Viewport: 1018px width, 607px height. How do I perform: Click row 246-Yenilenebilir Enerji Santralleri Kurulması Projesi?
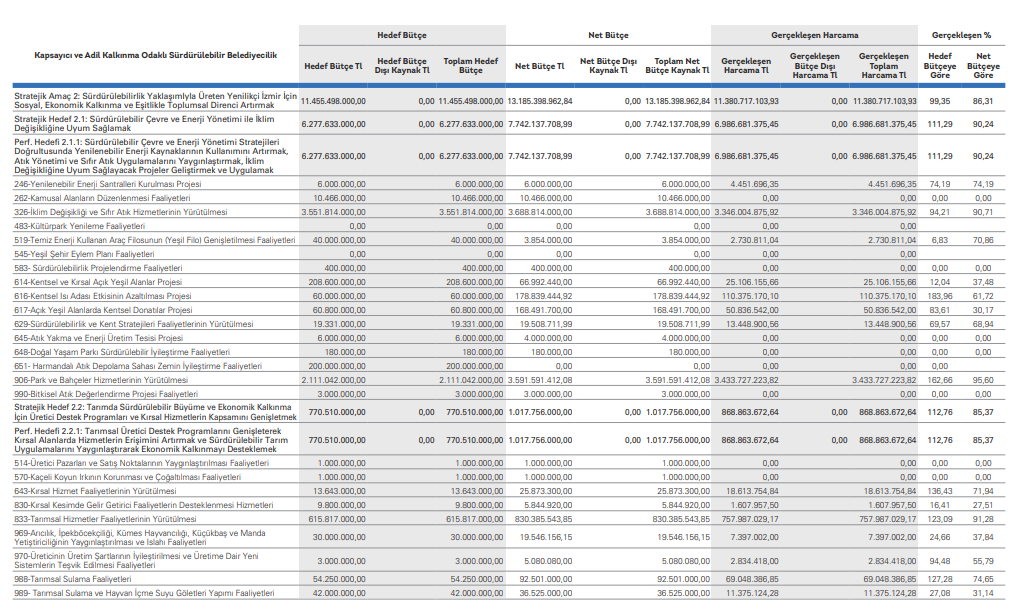pyautogui.click(x=108, y=185)
